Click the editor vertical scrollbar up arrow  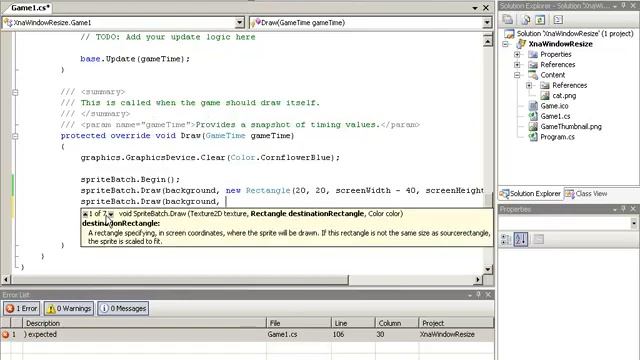pos(488,40)
